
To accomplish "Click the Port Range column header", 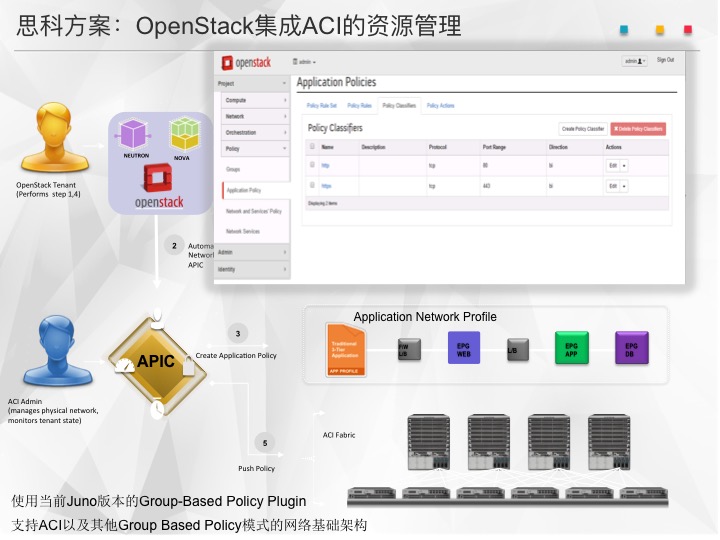I will coord(494,147).
